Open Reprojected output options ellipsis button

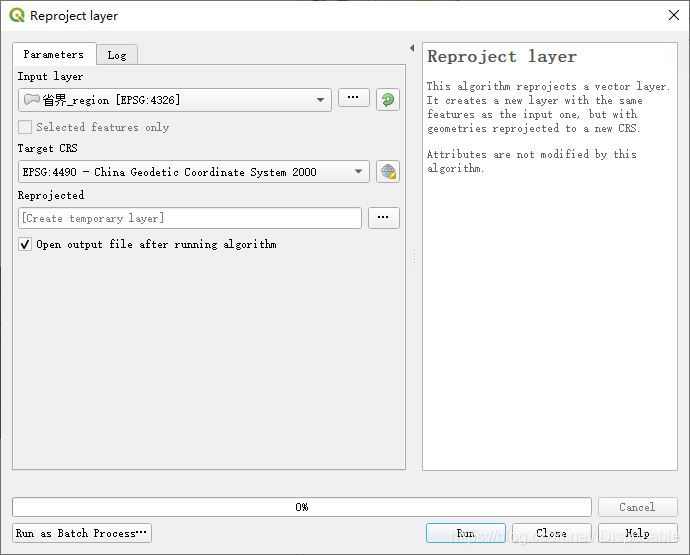point(383,217)
